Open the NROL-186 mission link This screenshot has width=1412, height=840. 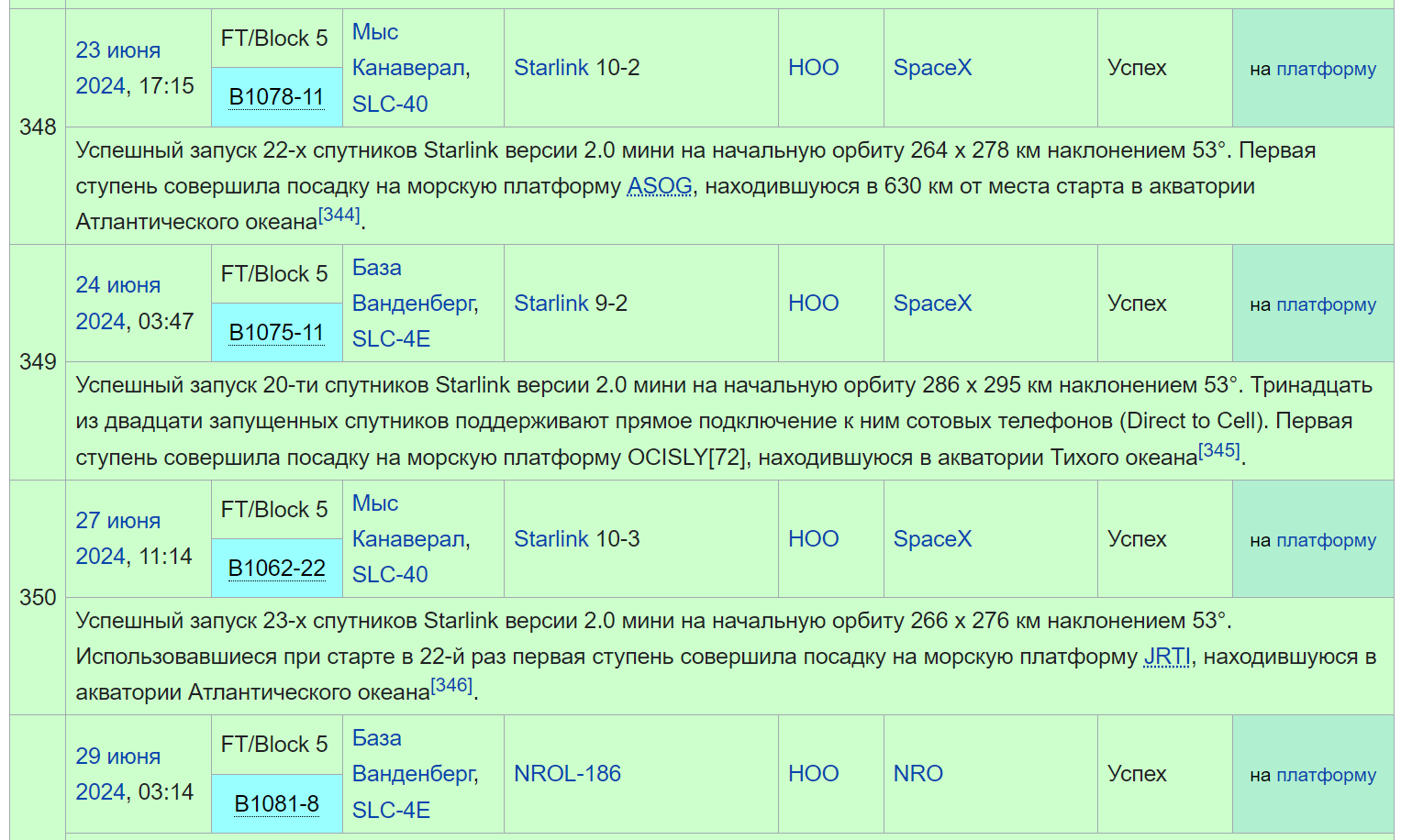pos(567,774)
